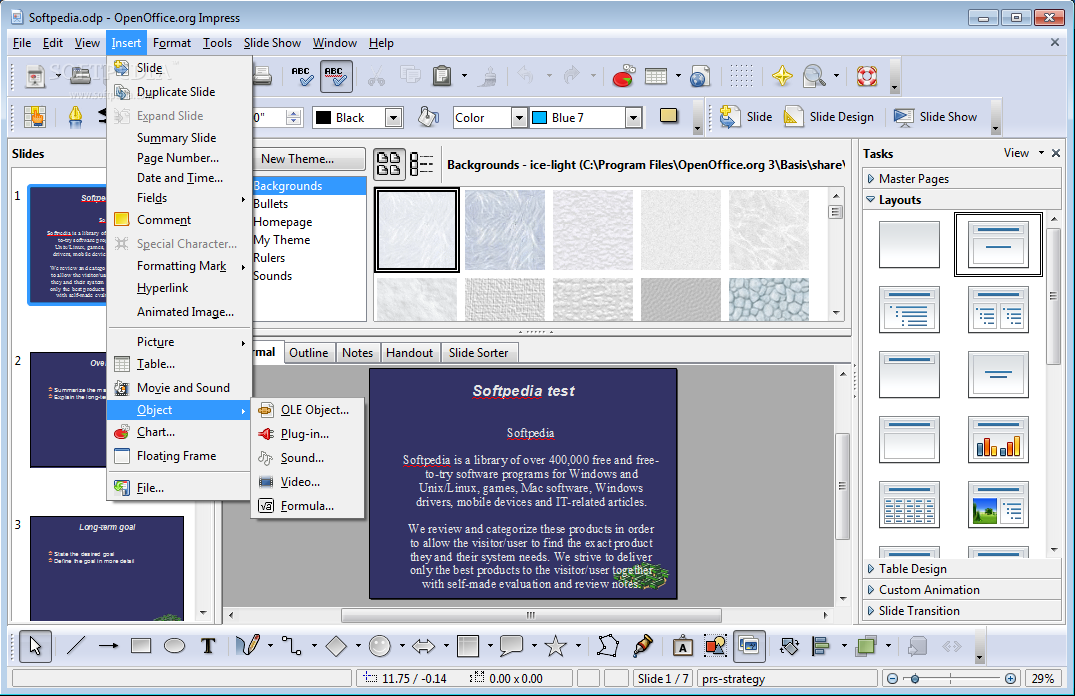Open the Format menu
Screen dimensions: 1075x696
coord(171,43)
